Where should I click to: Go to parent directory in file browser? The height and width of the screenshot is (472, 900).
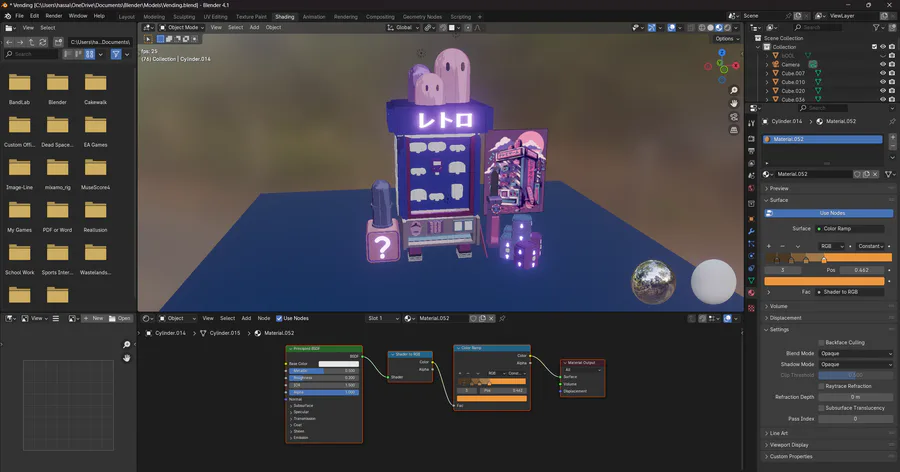click(x=32, y=42)
